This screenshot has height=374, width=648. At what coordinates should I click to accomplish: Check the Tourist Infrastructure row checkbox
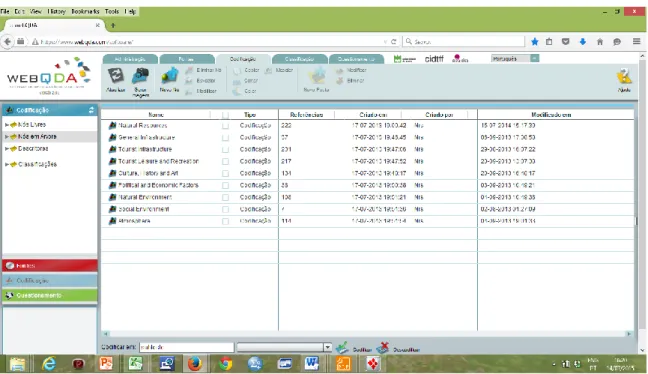[225, 150]
